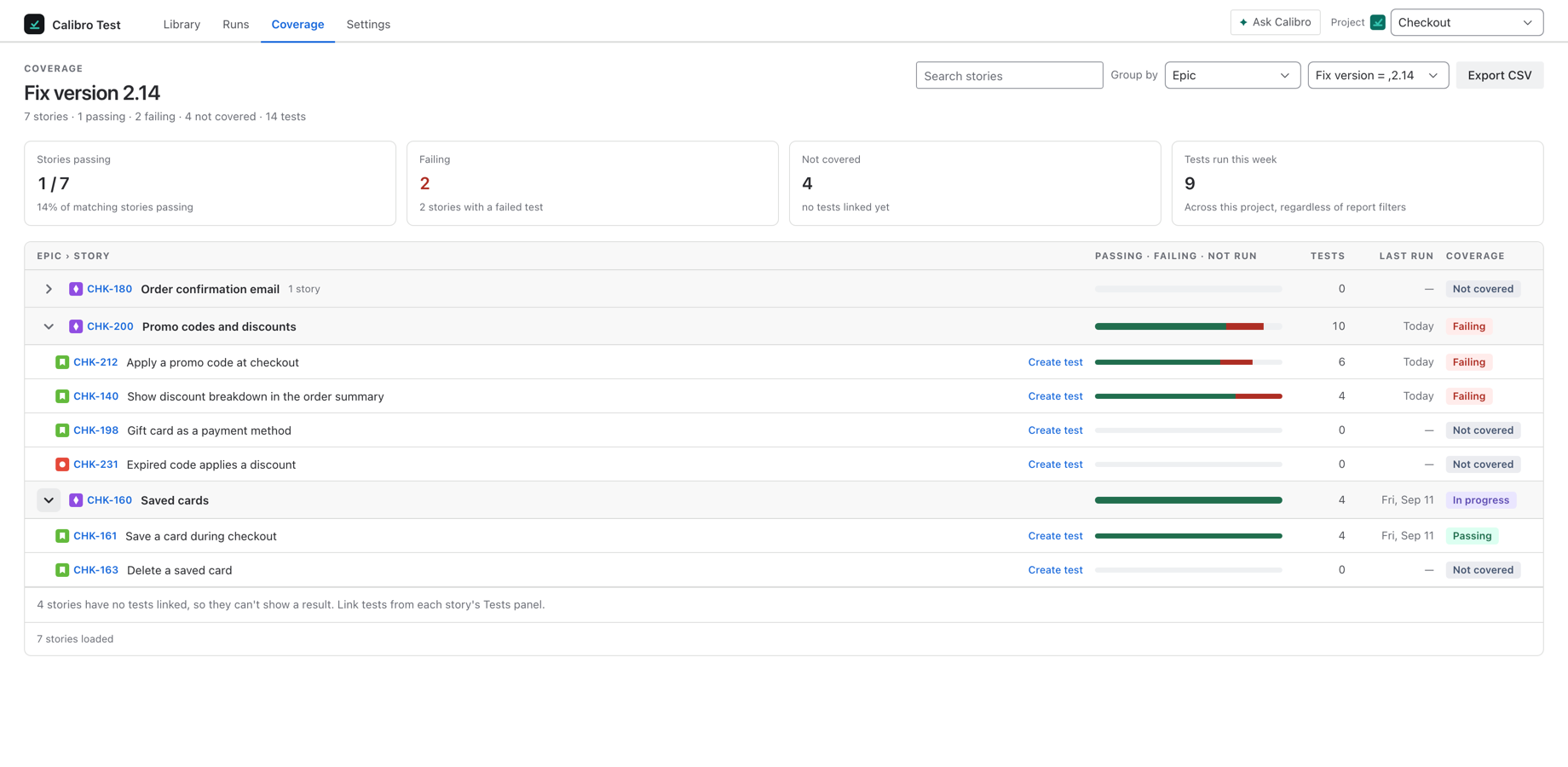Viewport: 1568px width, 767px height.
Task: Collapse the Saved cards epic
Action: point(49,500)
